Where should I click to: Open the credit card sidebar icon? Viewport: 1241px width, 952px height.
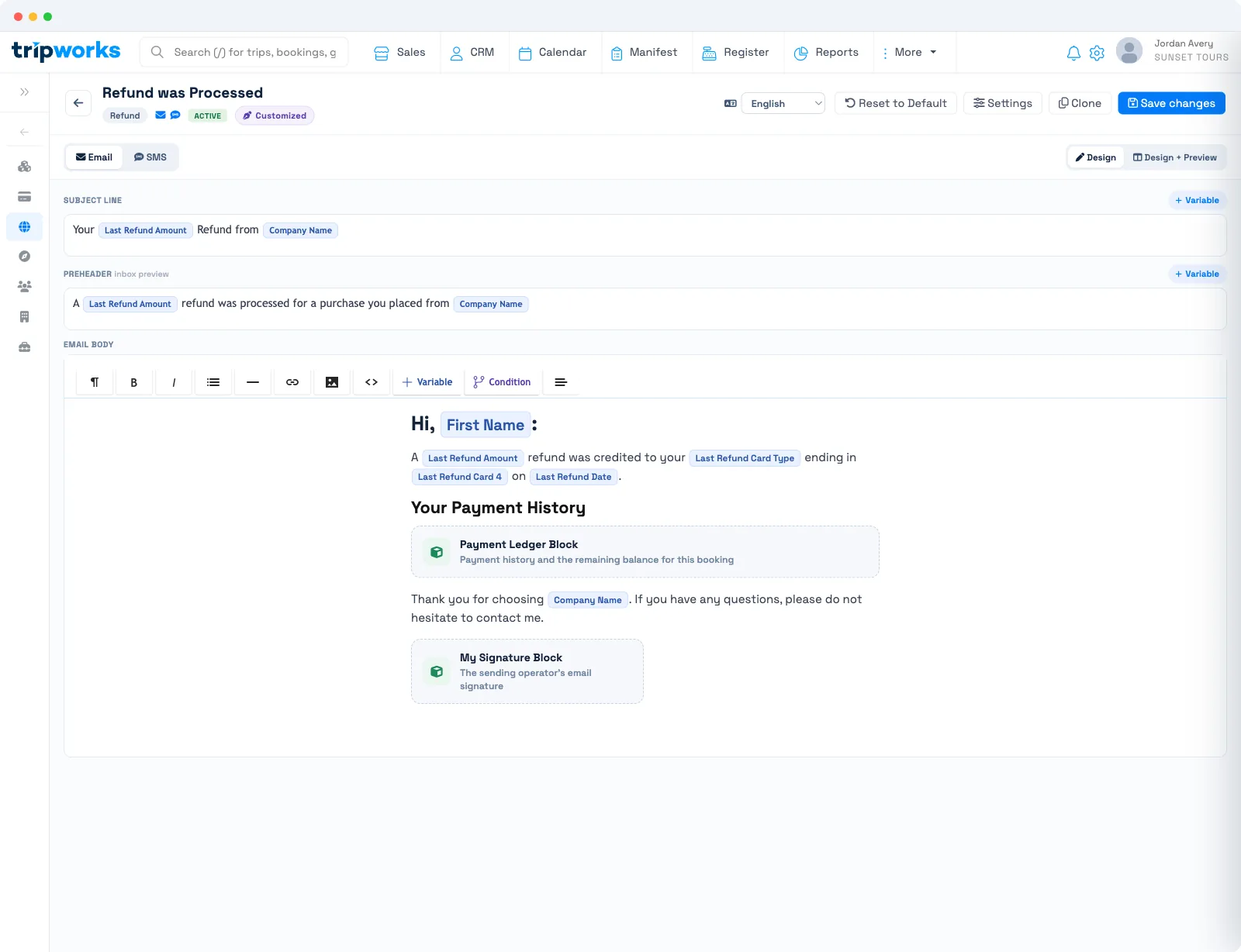tap(24, 197)
